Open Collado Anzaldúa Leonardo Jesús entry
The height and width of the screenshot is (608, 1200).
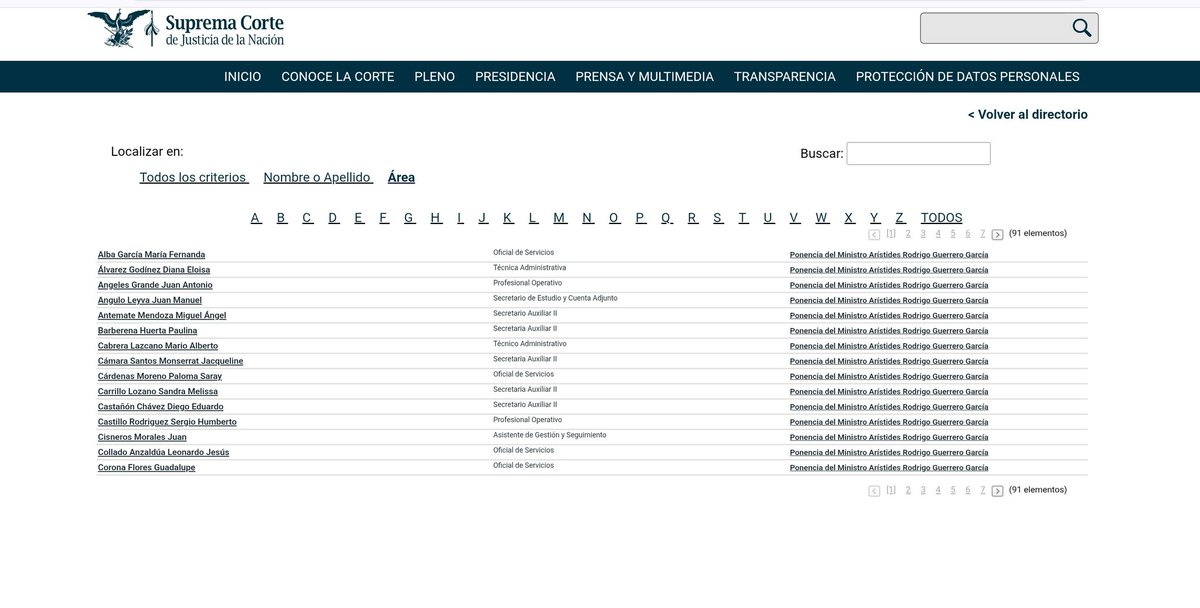[163, 452]
